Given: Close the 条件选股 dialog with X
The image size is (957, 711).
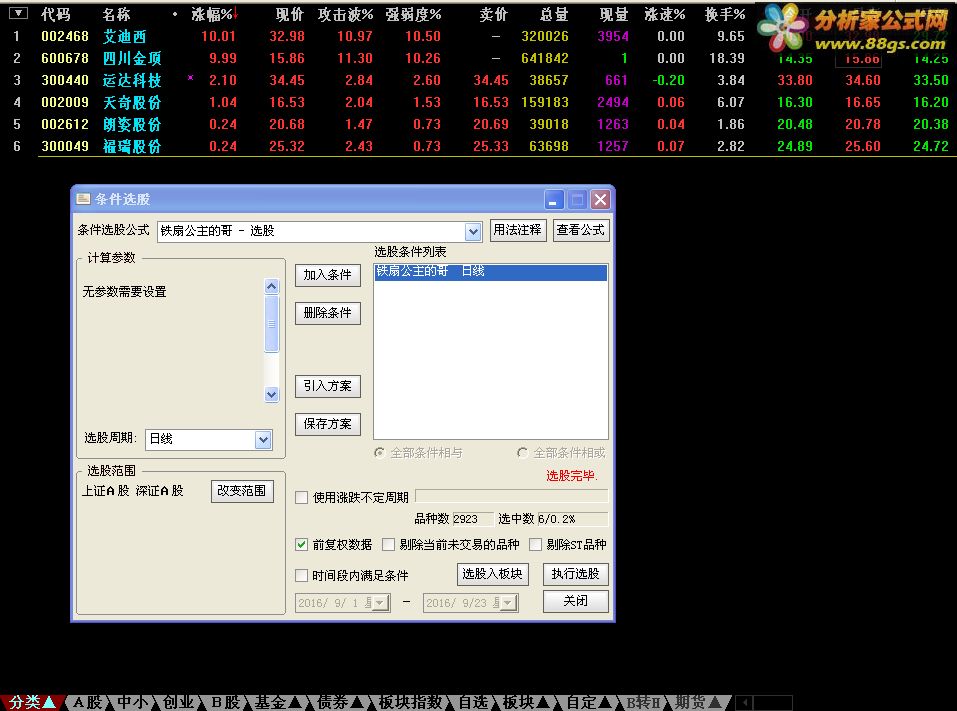Looking at the screenshot, I should coord(601,200).
